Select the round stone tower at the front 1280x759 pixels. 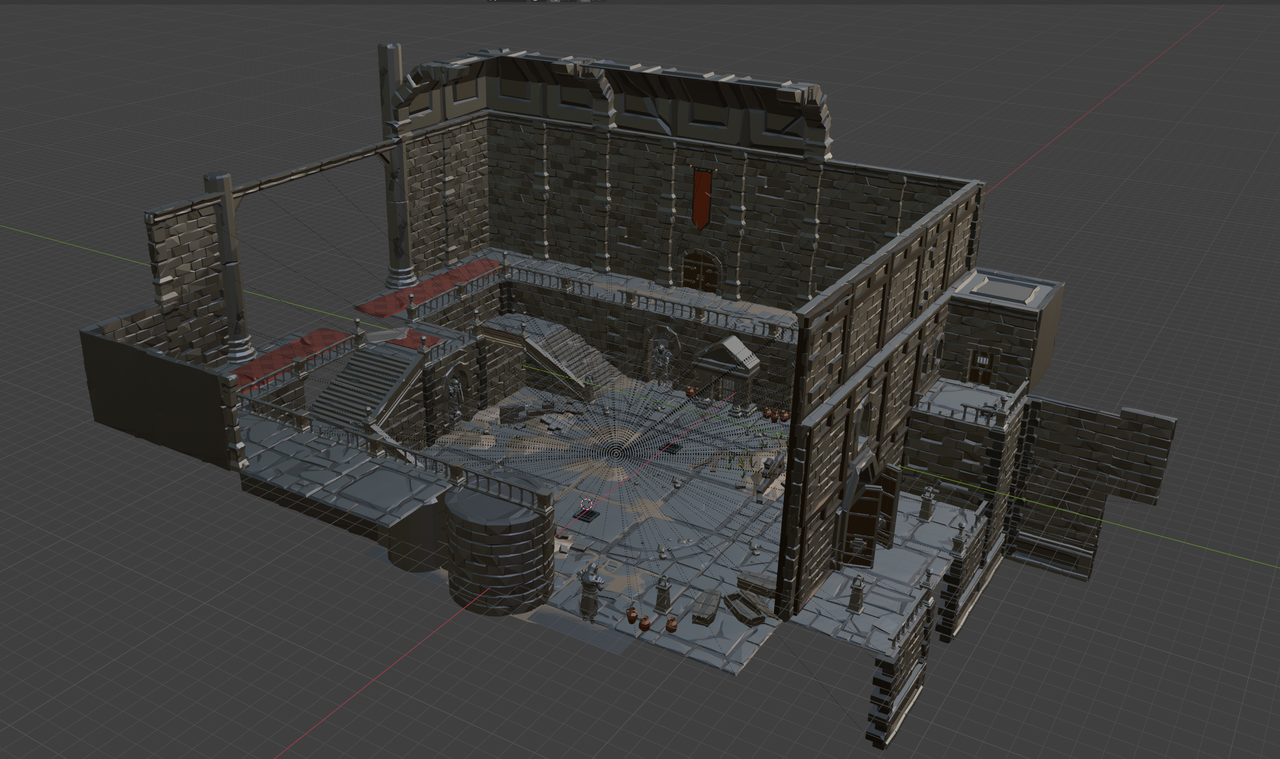pyautogui.click(x=500, y=546)
